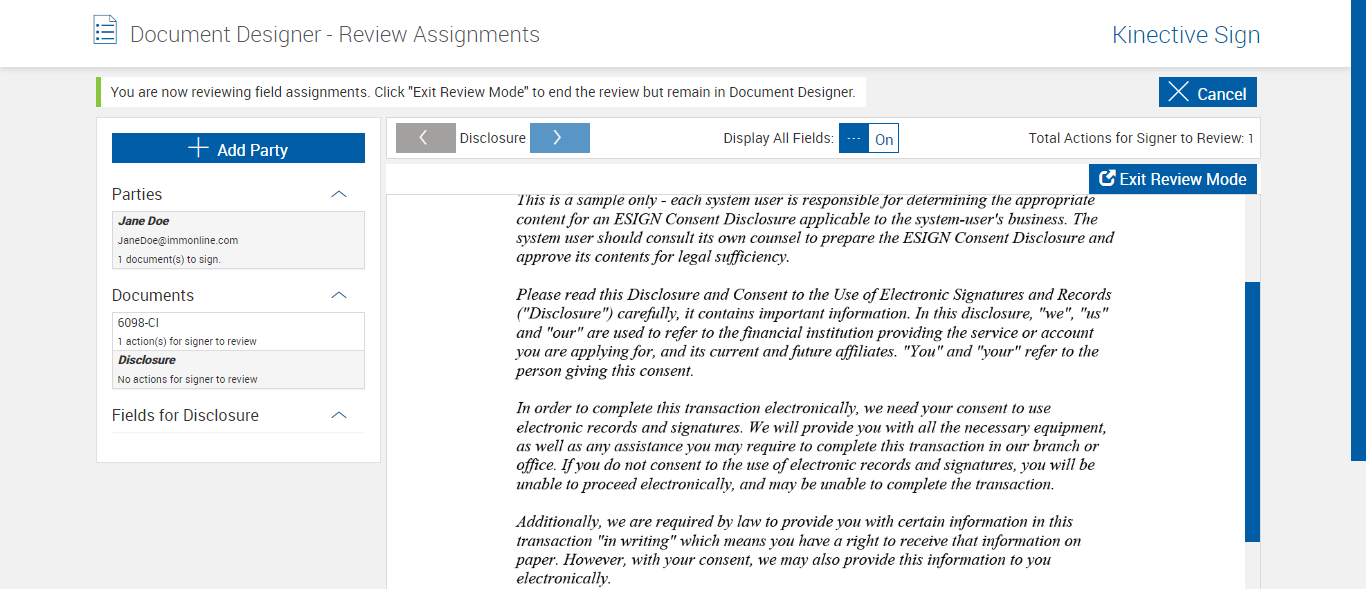Switch Display All Fields to off side
This screenshot has height=589, width=1366.
point(853,139)
